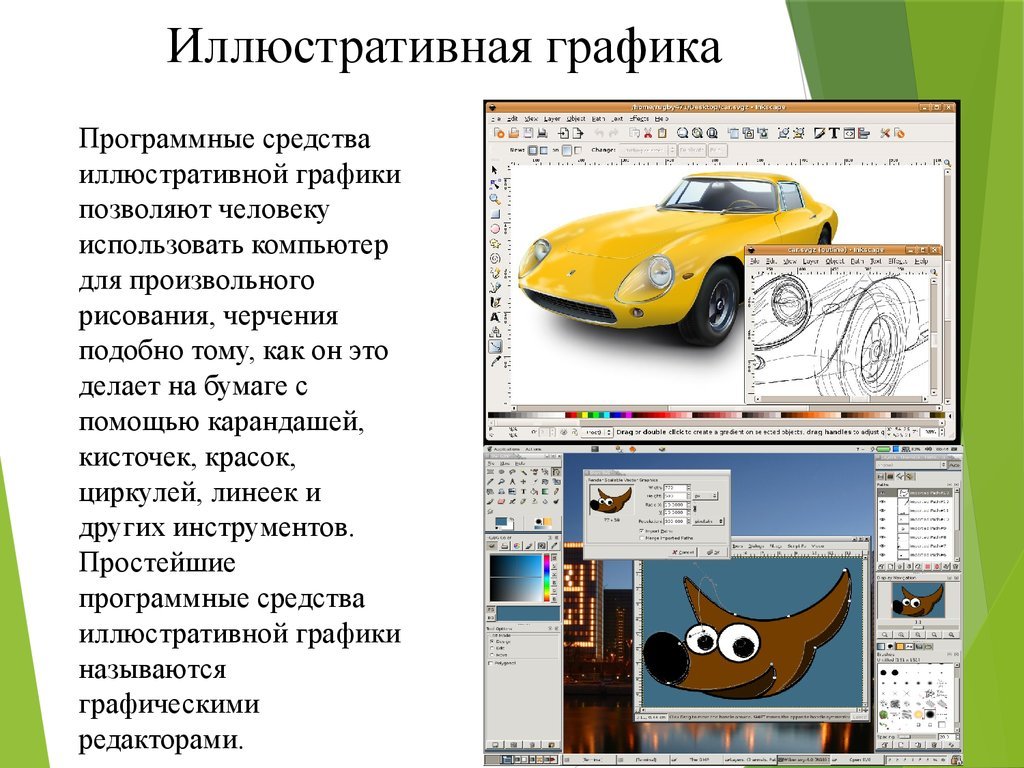Click the cut scissors icon in toolbar
1024x768 pixels.
click(x=648, y=132)
